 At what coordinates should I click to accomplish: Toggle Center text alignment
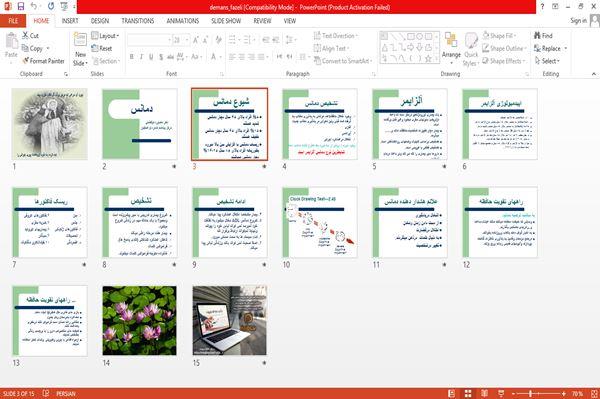click(x=242, y=57)
